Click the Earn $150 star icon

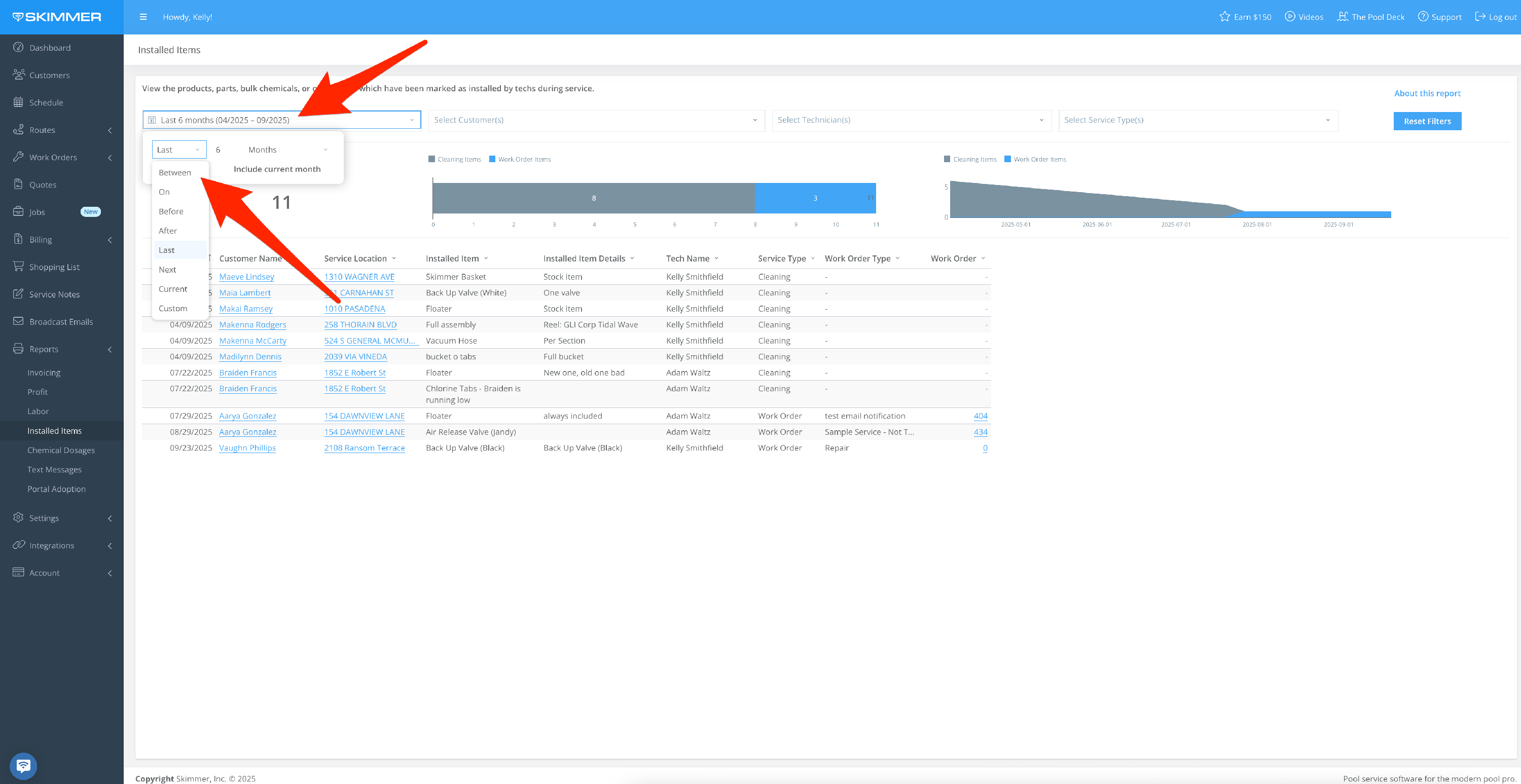pos(1224,17)
